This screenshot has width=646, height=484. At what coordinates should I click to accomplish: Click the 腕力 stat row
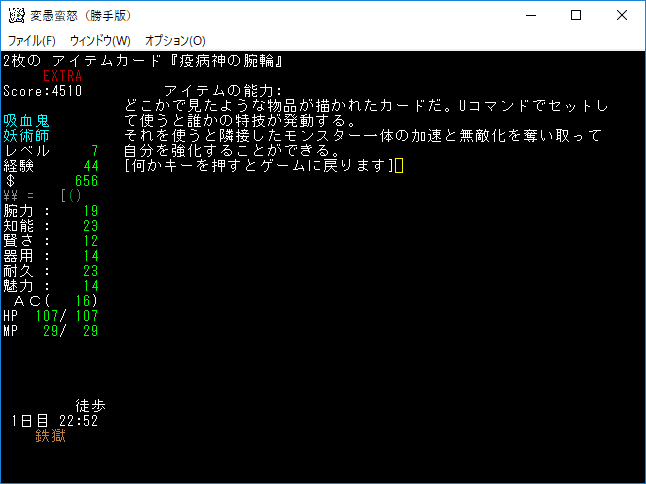click(x=50, y=211)
